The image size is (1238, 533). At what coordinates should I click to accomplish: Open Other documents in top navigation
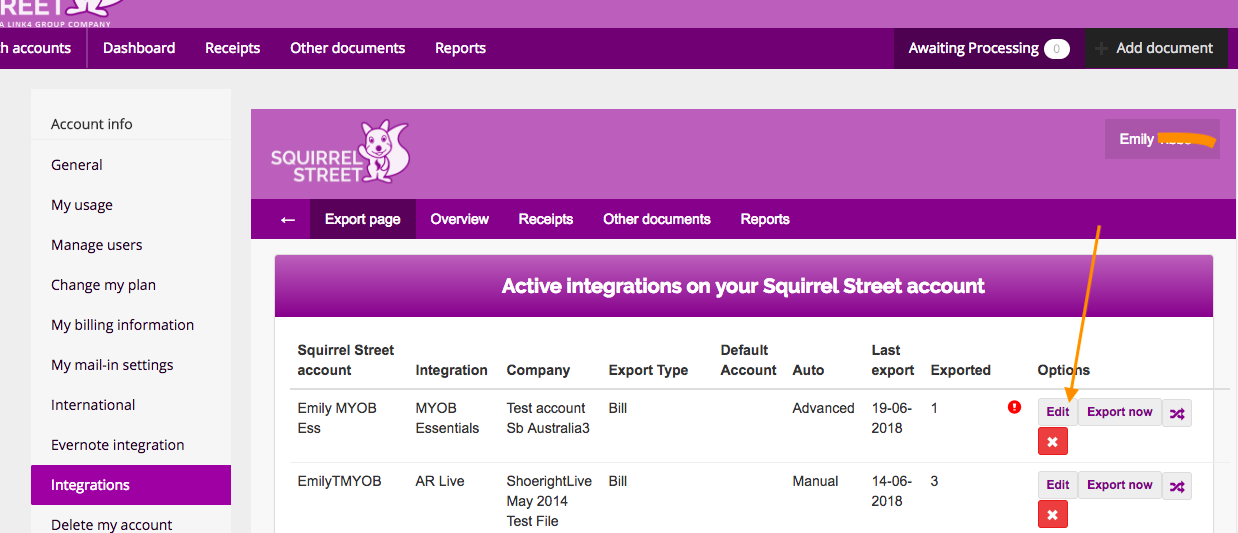tap(348, 48)
